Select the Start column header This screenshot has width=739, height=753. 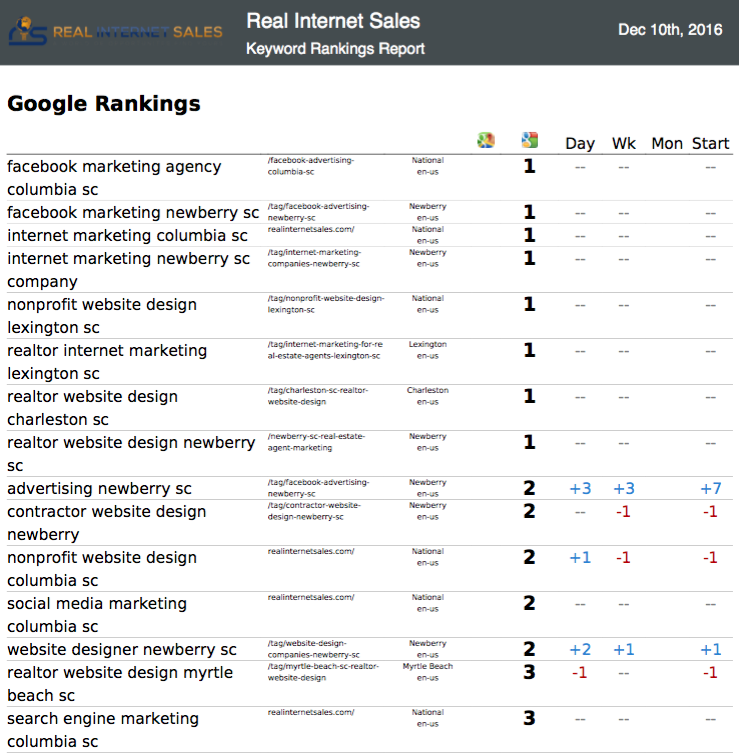tap(711, 143)
